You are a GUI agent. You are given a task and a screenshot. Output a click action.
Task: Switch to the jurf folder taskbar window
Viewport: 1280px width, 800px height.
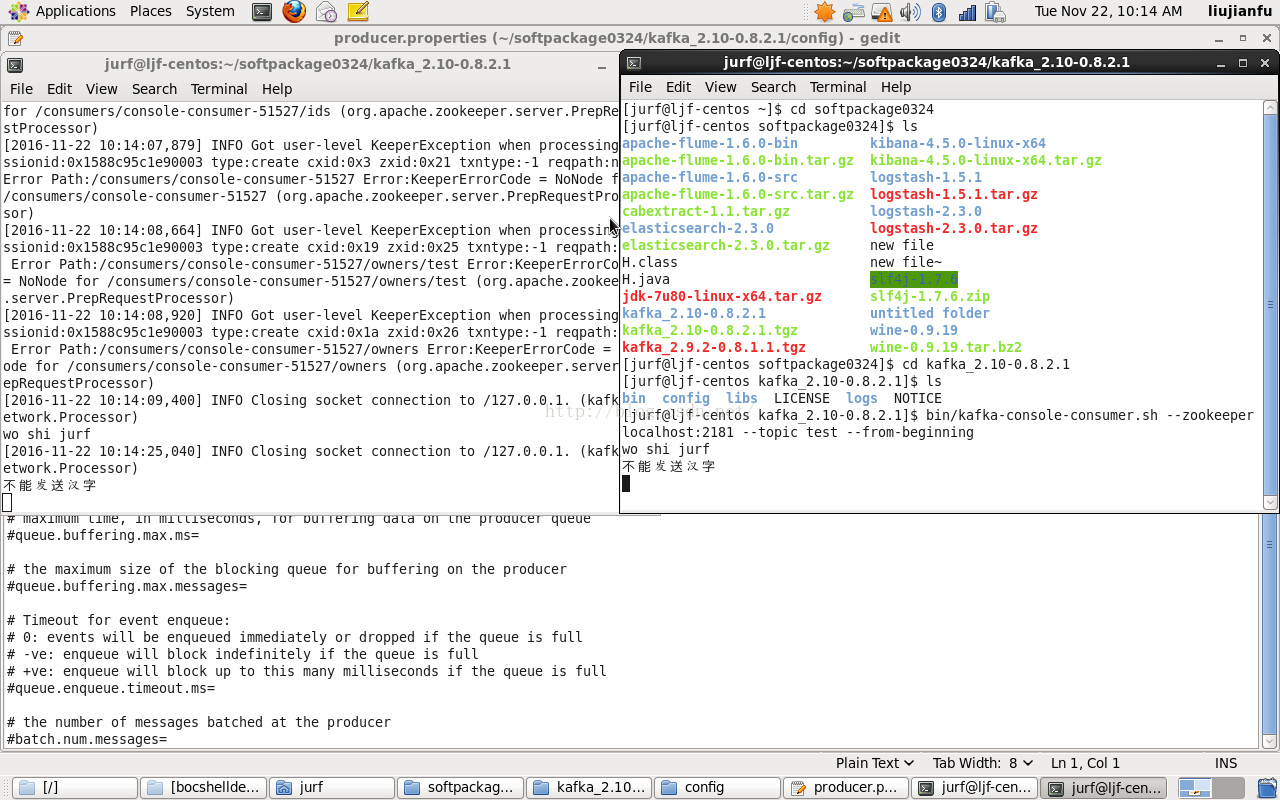click(x=332, y=788)
